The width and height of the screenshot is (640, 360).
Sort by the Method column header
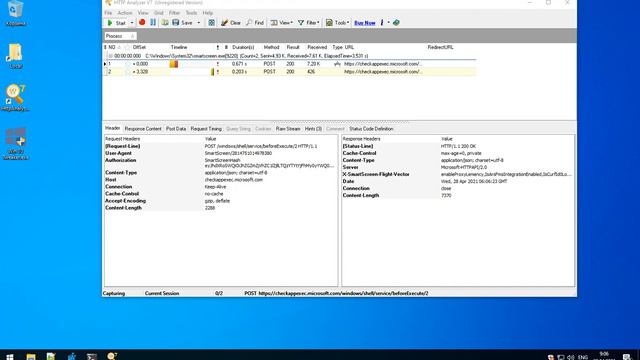pyautogui.click(x=271, y=47)
